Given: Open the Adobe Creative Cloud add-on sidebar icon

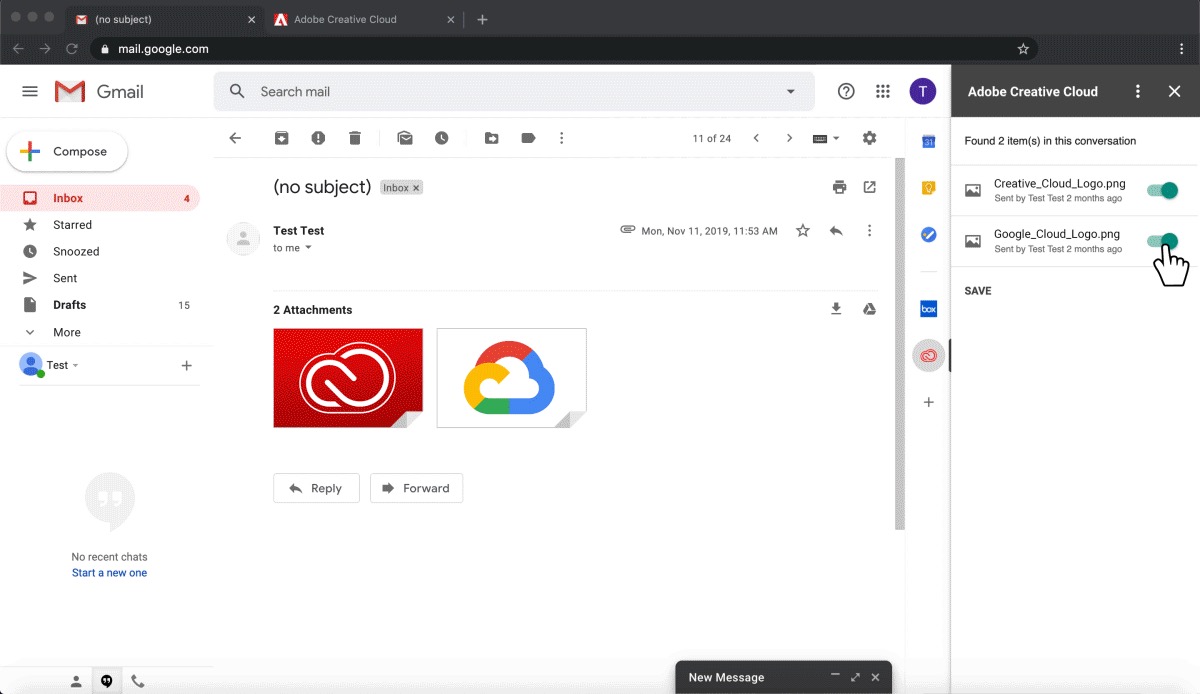Looking at the screenshot, I should (928, 356).
